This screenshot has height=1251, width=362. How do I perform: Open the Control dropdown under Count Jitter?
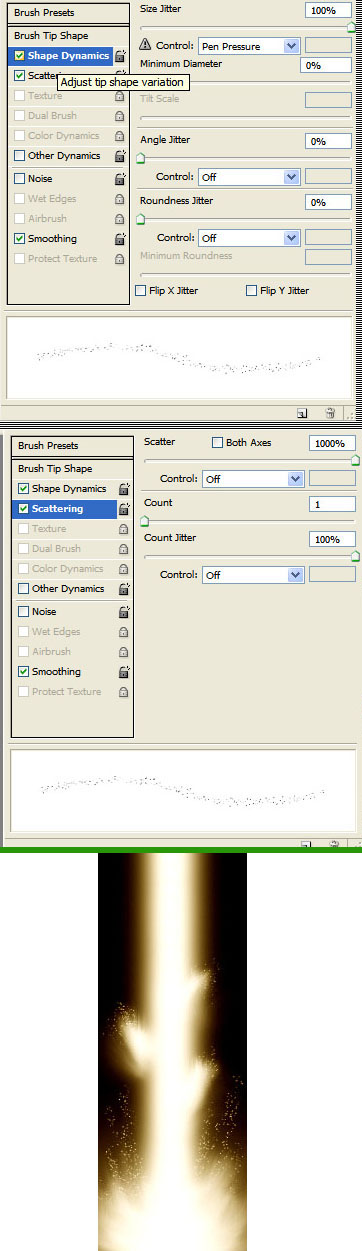(x=252, y=575)
